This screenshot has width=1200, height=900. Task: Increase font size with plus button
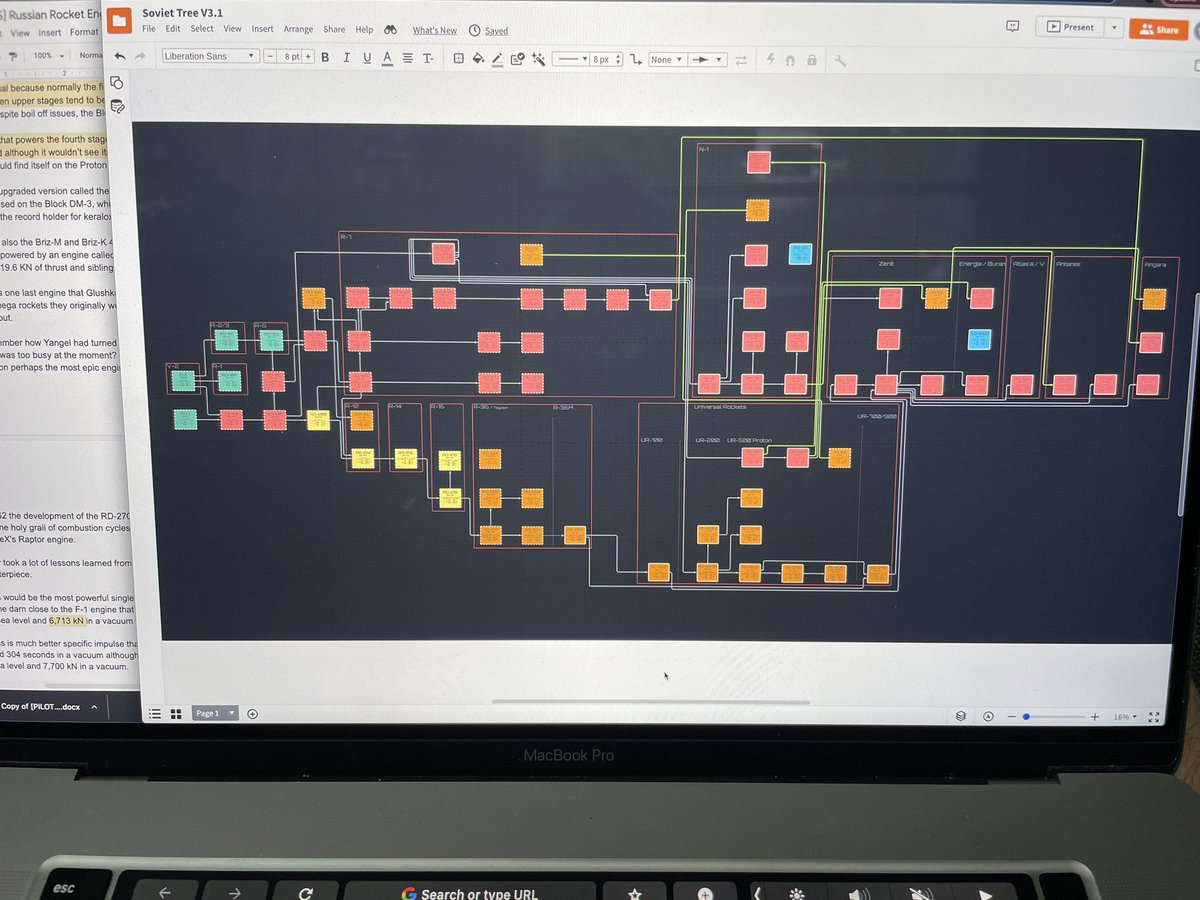[309, 57]
